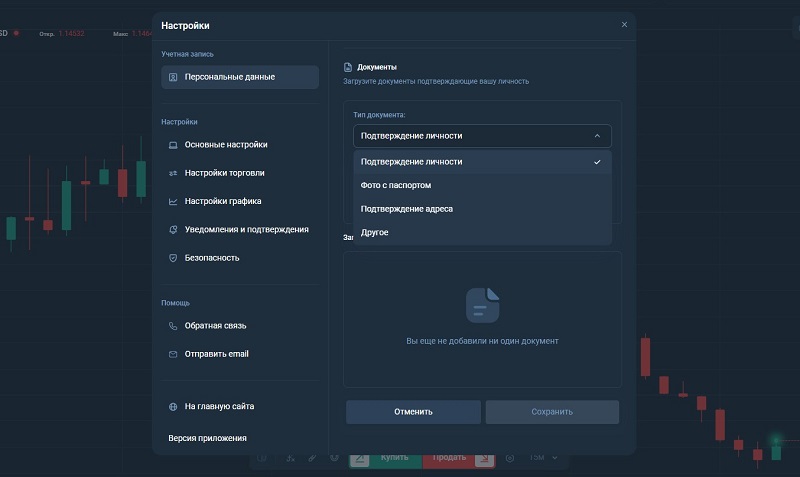Select Фото с паспортом option
The image size is (800, 477).
coord(482,185)
